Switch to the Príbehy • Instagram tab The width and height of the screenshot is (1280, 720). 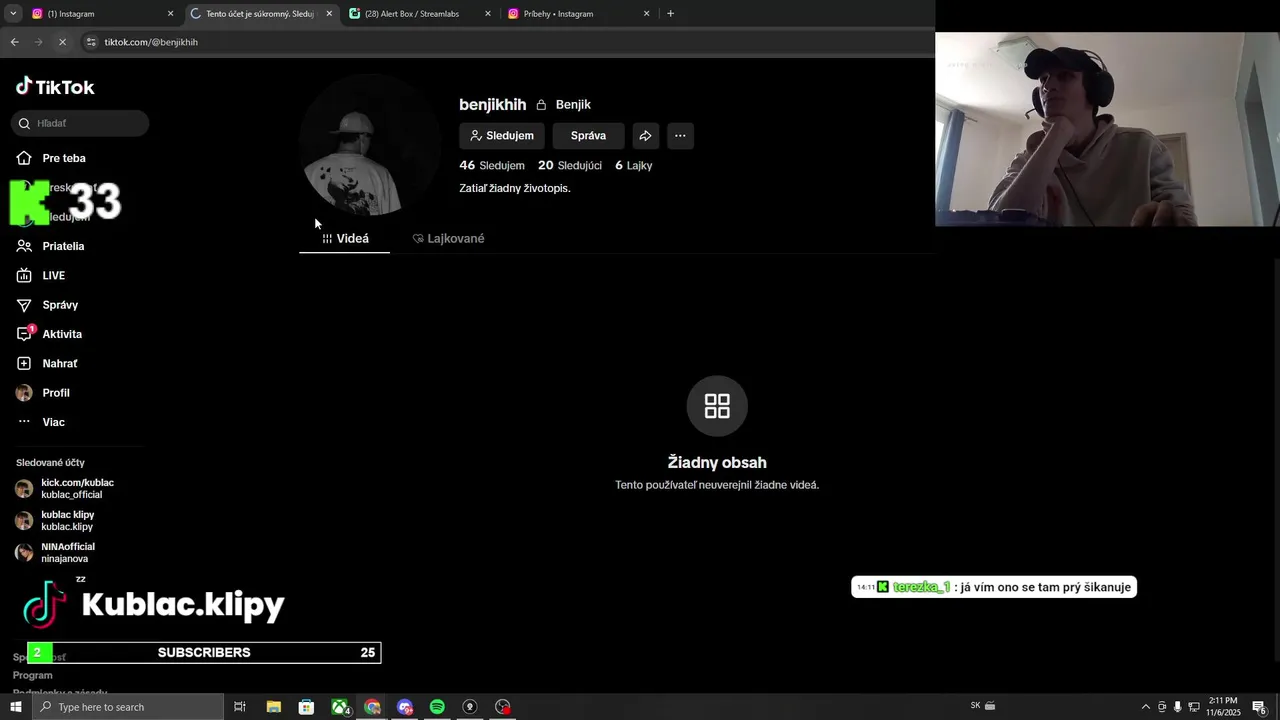click(x=579, y=14)
